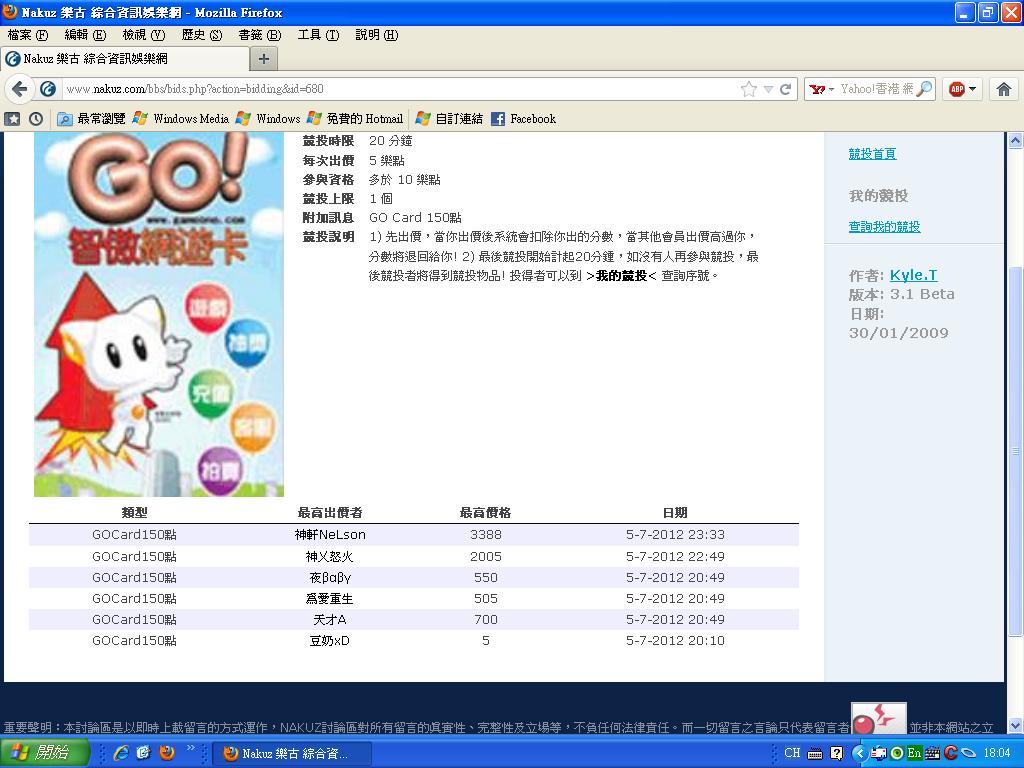Open the Windows bookmark

point(268,119)
